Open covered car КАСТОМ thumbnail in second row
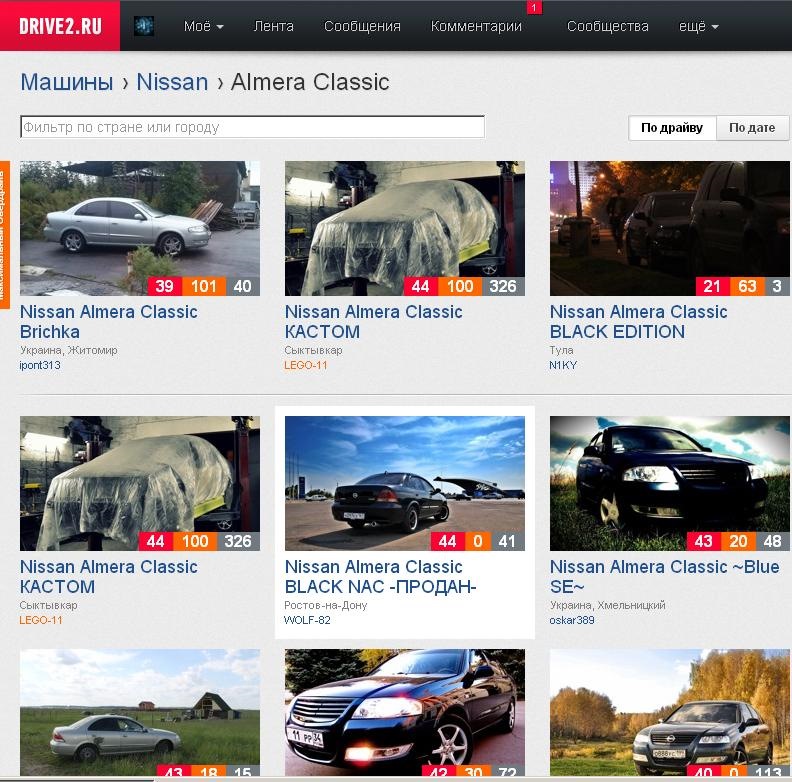 (x=140, y=483)
